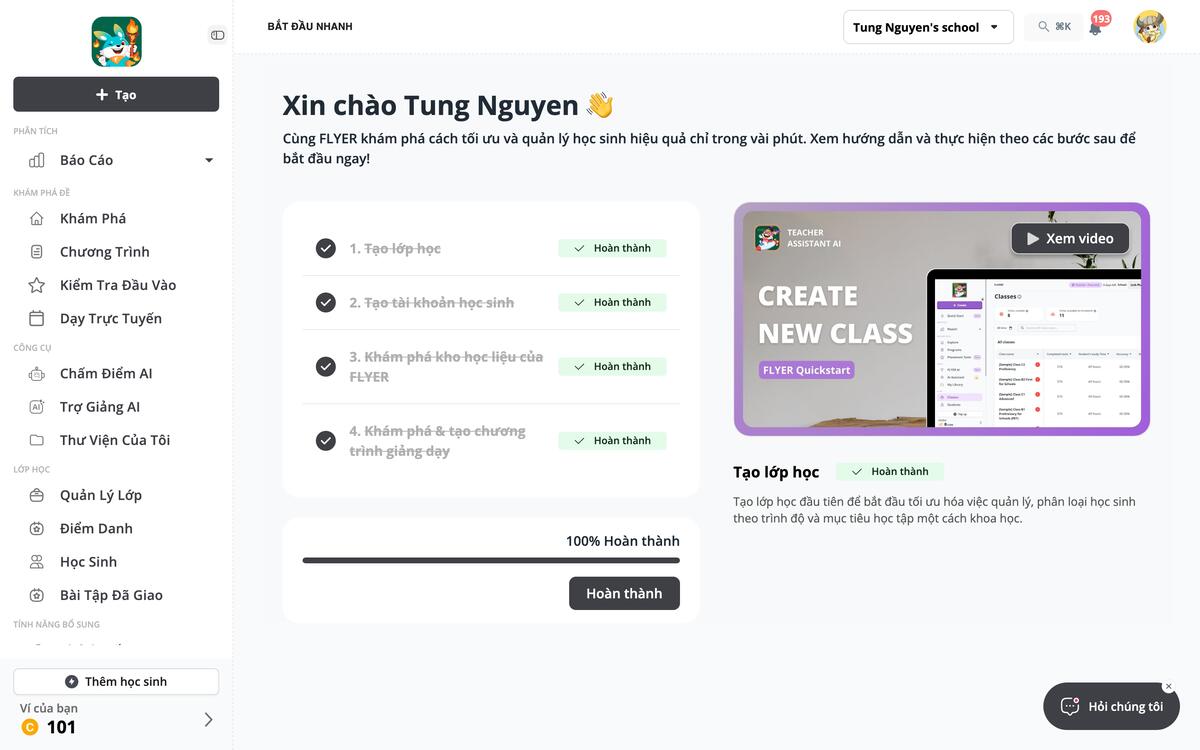
Task: Open Chấm Điểm AI grading tool
Action: coord(116,373)
